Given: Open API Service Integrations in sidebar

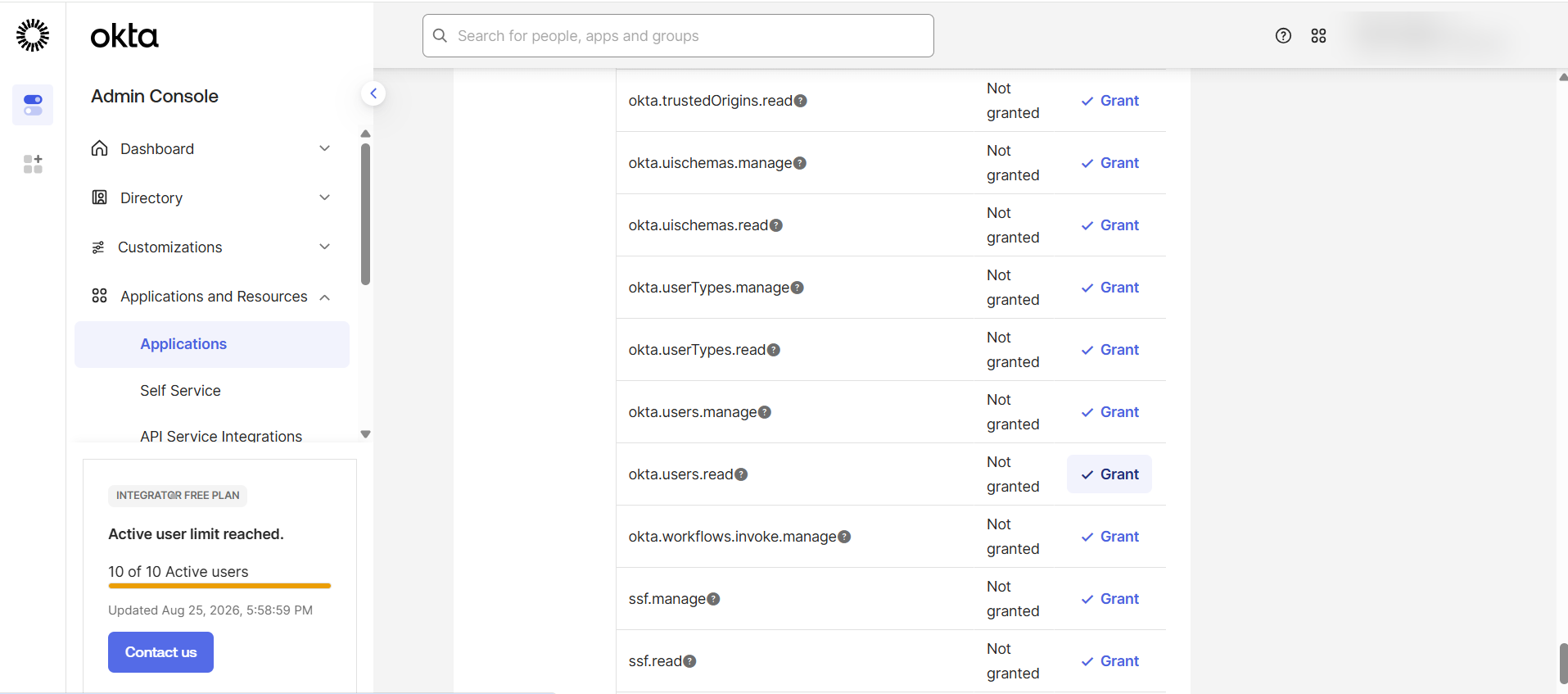Looking at the screenshot, I should [x=221, y=436].
